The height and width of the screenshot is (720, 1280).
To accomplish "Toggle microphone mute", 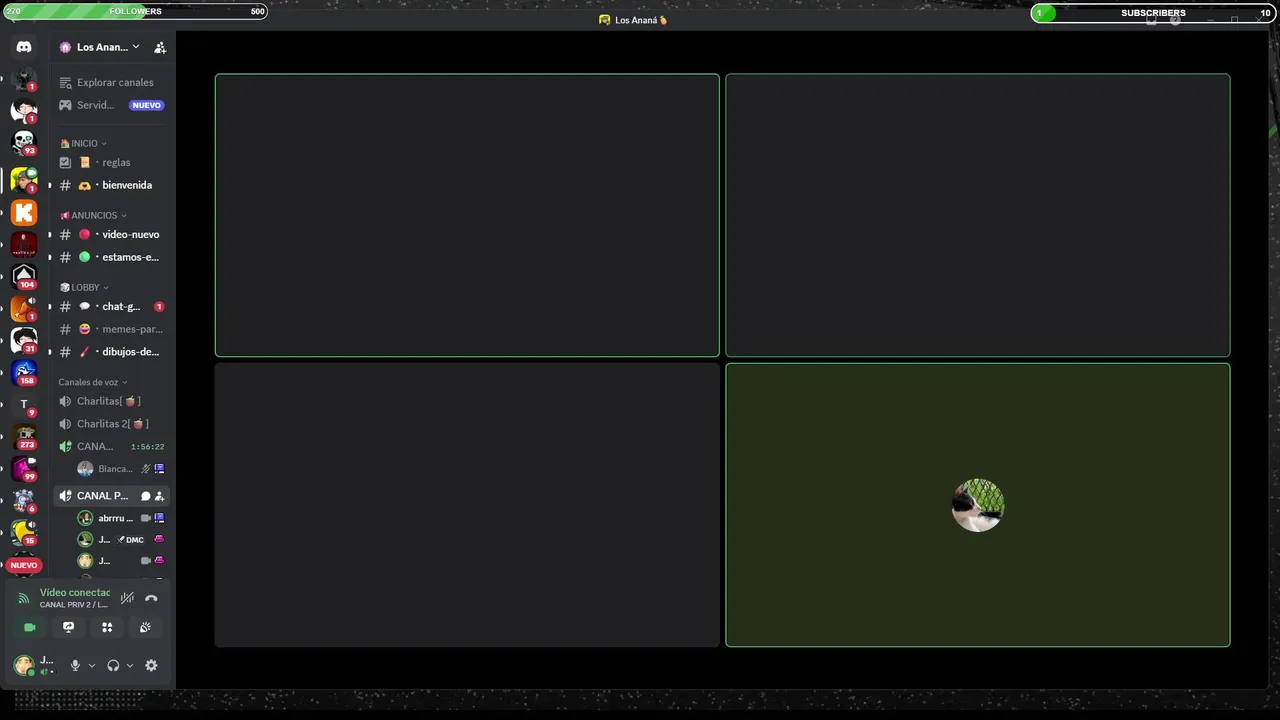I will click(x=75, y=665).
